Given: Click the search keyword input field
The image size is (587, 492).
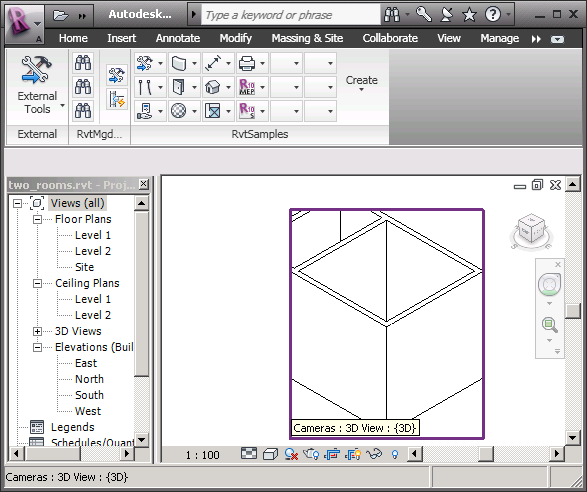Looking at the screenshot, I should coord(291,15).
